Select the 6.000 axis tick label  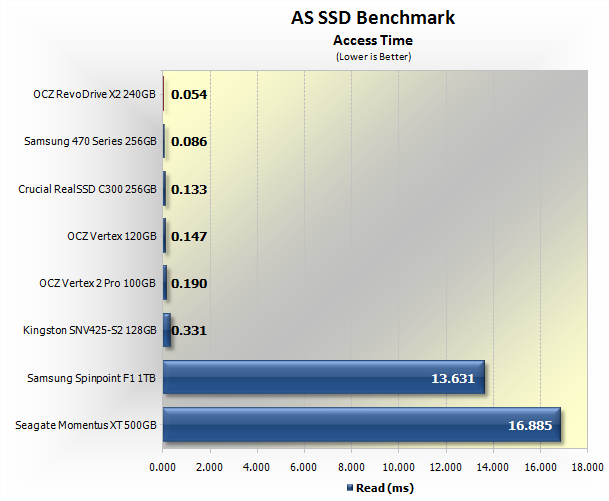(x=304, y=467)
